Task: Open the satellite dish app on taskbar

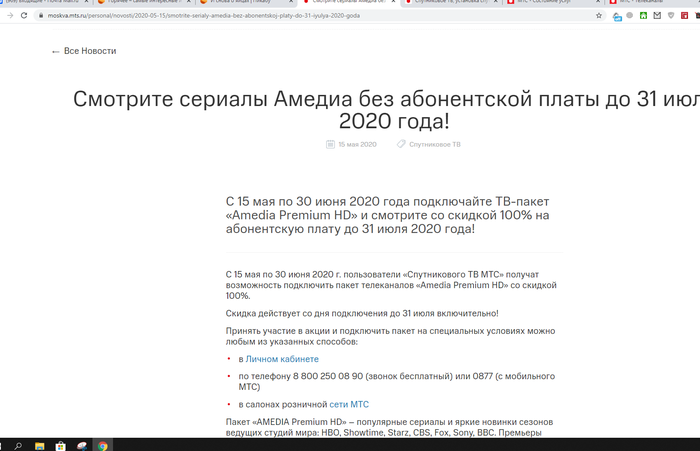Action: [x=82, y=446]
